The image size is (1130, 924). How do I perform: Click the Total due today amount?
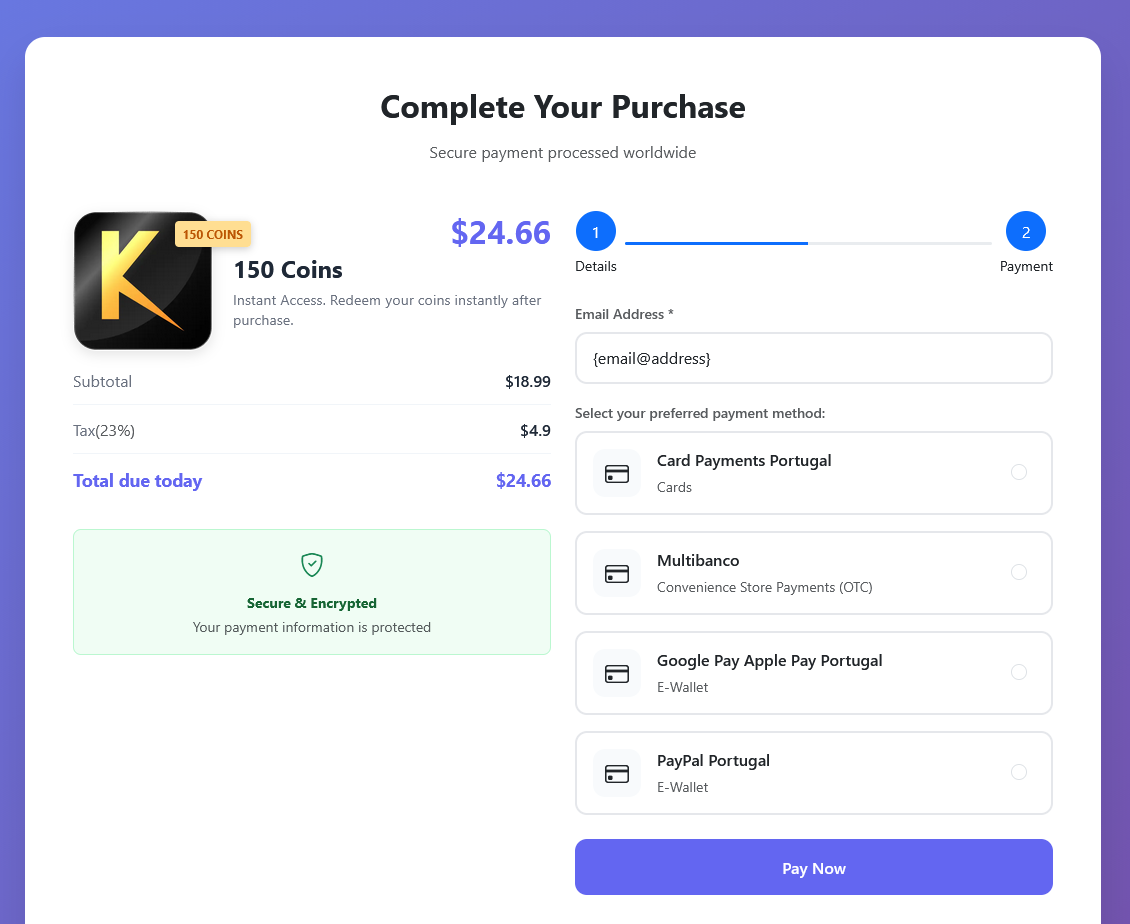tap(523, 481)
